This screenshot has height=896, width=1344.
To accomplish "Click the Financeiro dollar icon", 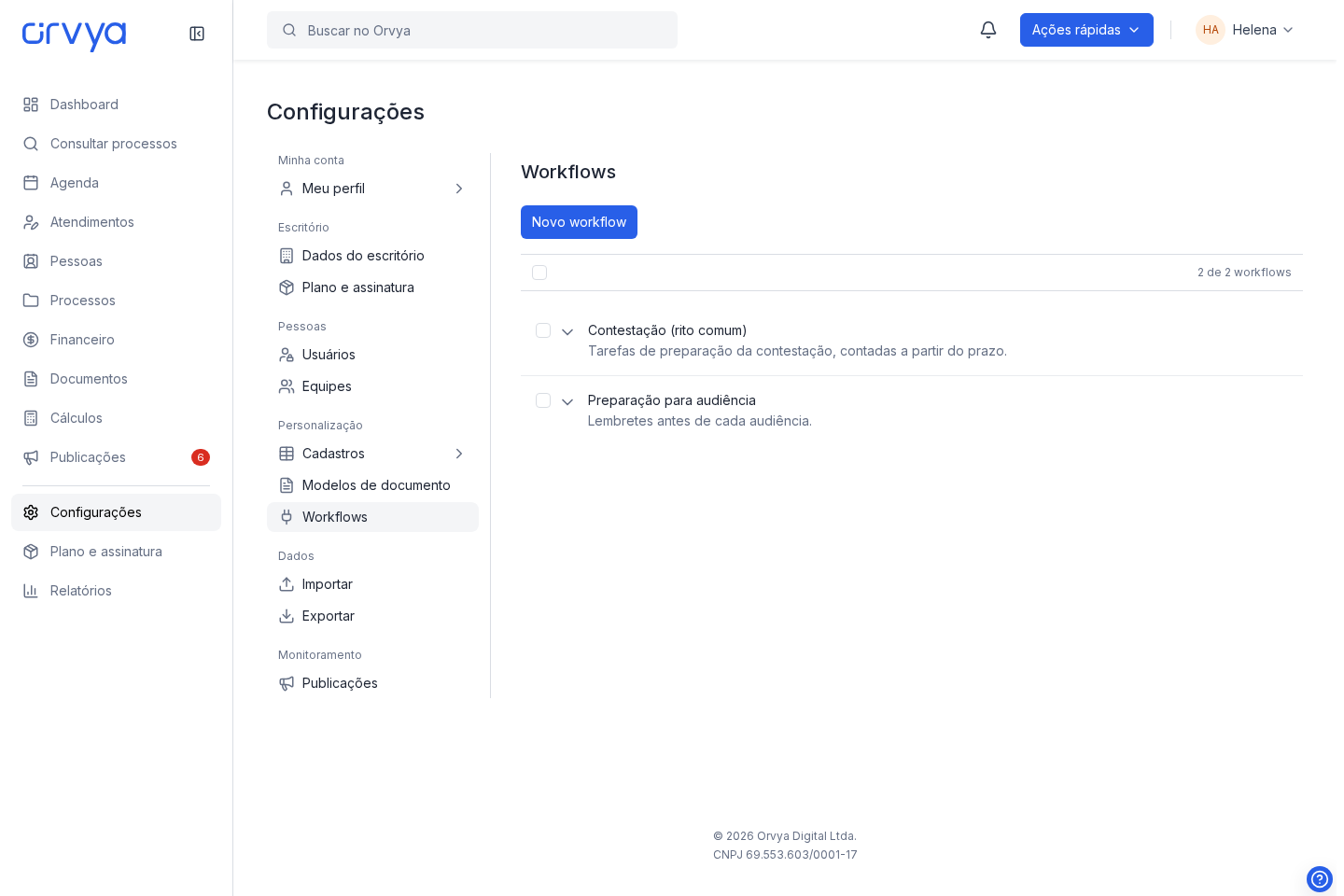I will [x=31, y=340].
